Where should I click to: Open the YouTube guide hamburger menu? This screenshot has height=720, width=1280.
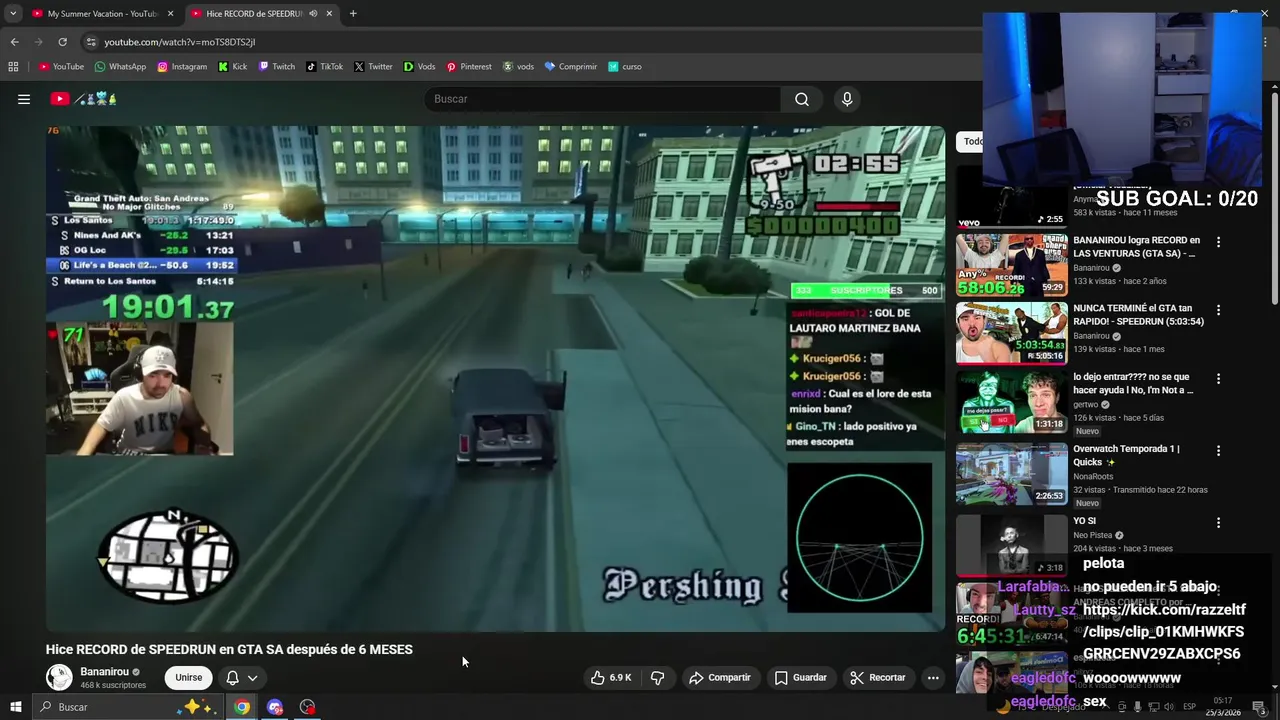24,99
